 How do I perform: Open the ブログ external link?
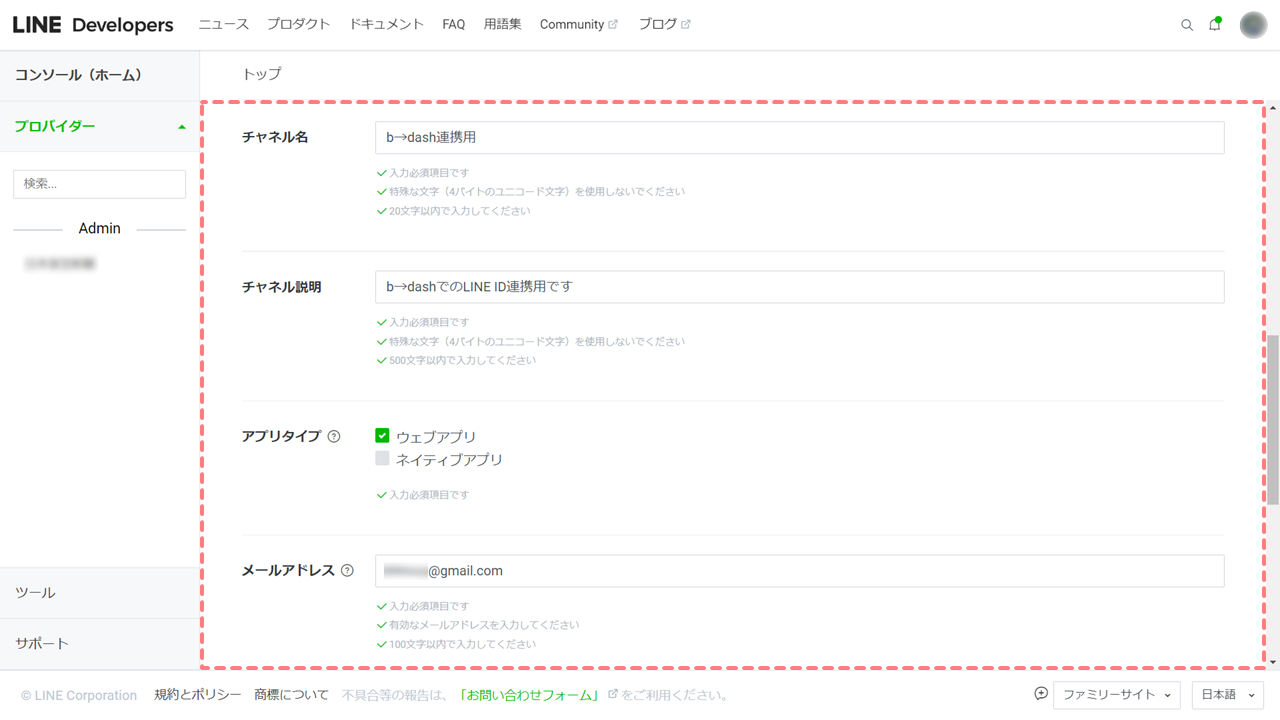click(665, 24)
